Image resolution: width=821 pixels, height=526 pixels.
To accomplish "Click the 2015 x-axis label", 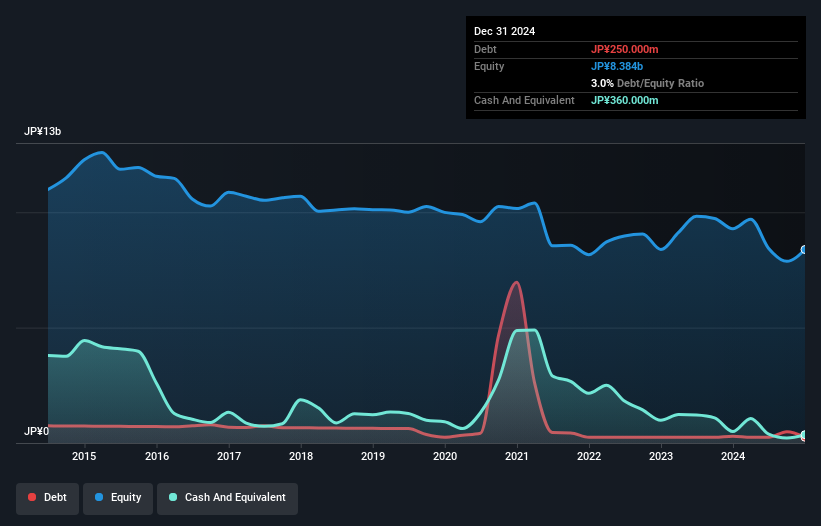I will coord(84,456).
